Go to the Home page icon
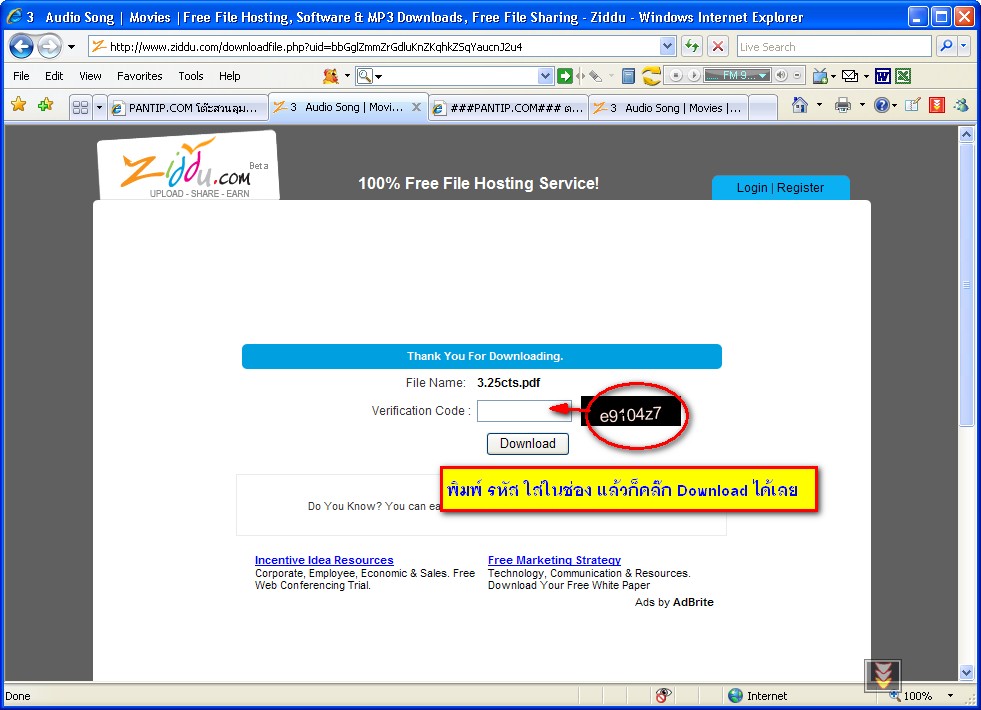This screenshot has height=710, width=981. pos(800,105)
